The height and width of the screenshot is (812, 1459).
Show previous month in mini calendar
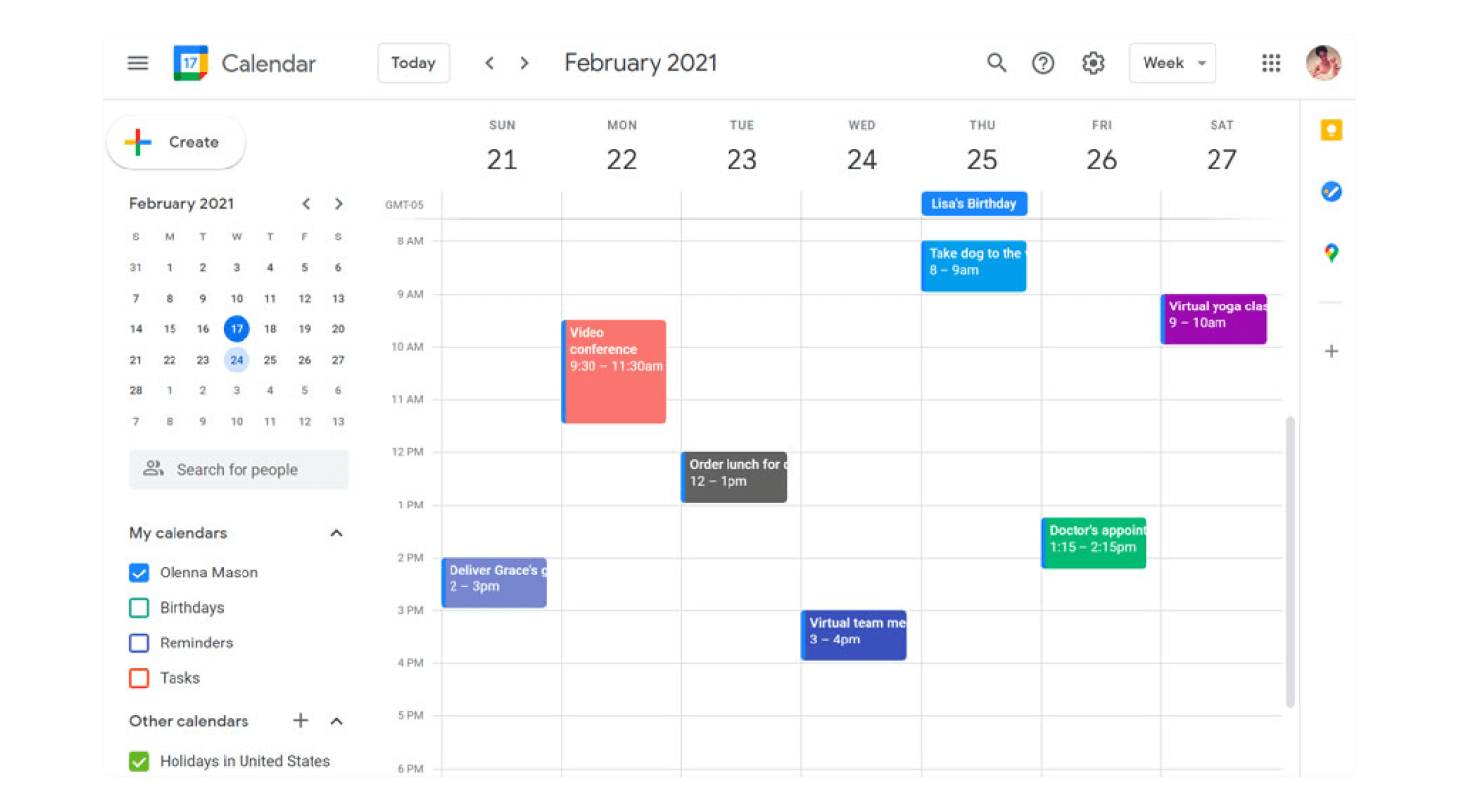(306, 204)
